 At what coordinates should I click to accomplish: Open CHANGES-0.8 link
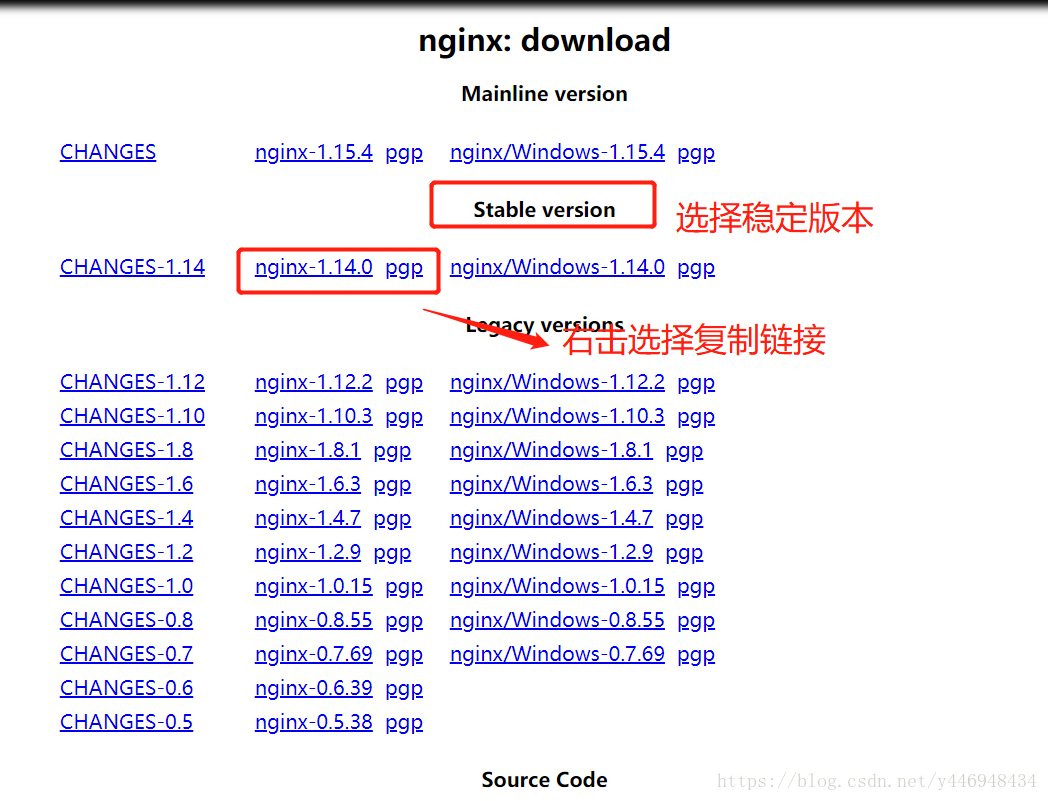[x=126, y=621]
